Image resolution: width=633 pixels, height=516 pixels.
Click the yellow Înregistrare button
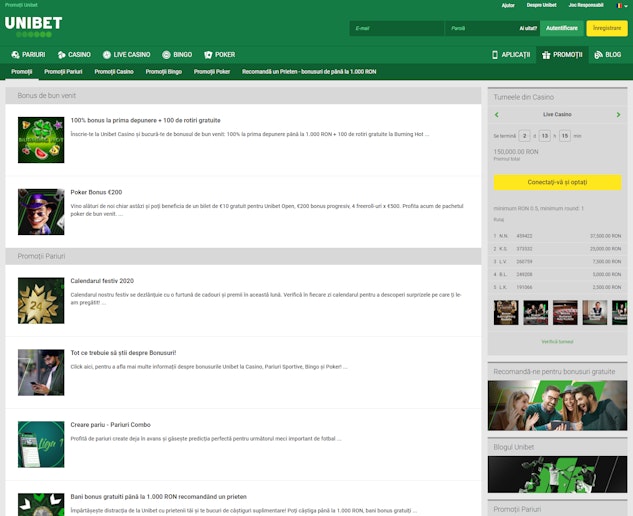coord(607,28)
